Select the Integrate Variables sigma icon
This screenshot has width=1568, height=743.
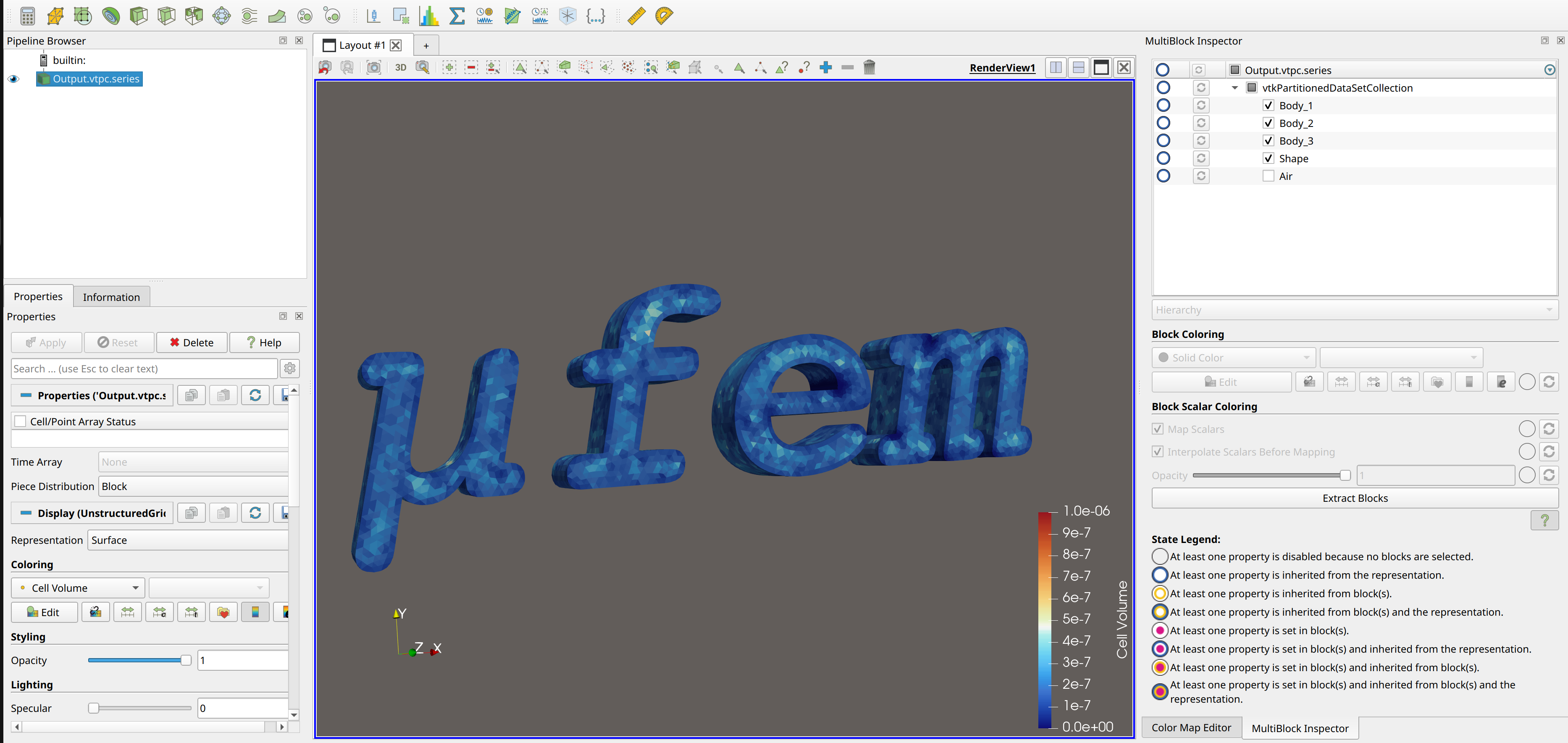point(457,16)
